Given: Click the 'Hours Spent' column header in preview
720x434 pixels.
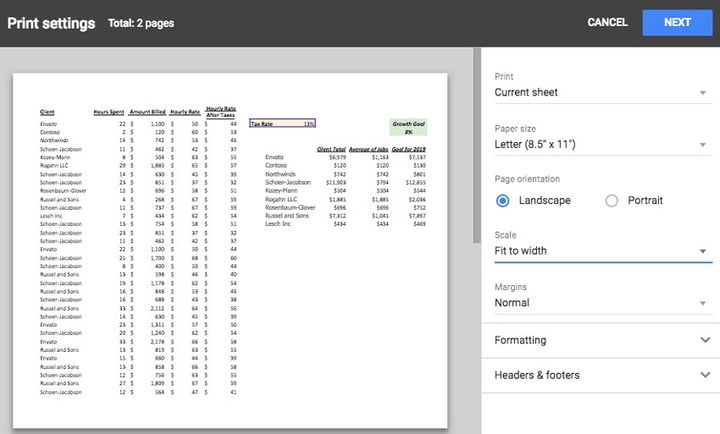Looking at the screenshot, I should pyautogui.click(x=109, y=112).
